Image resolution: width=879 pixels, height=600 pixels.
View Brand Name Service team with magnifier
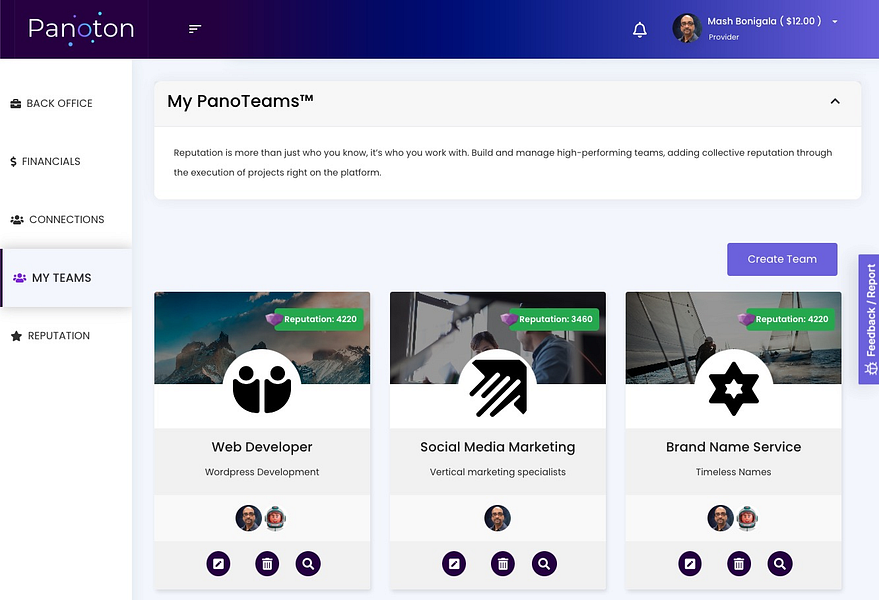pyautogui.click(x=780, y=564)
